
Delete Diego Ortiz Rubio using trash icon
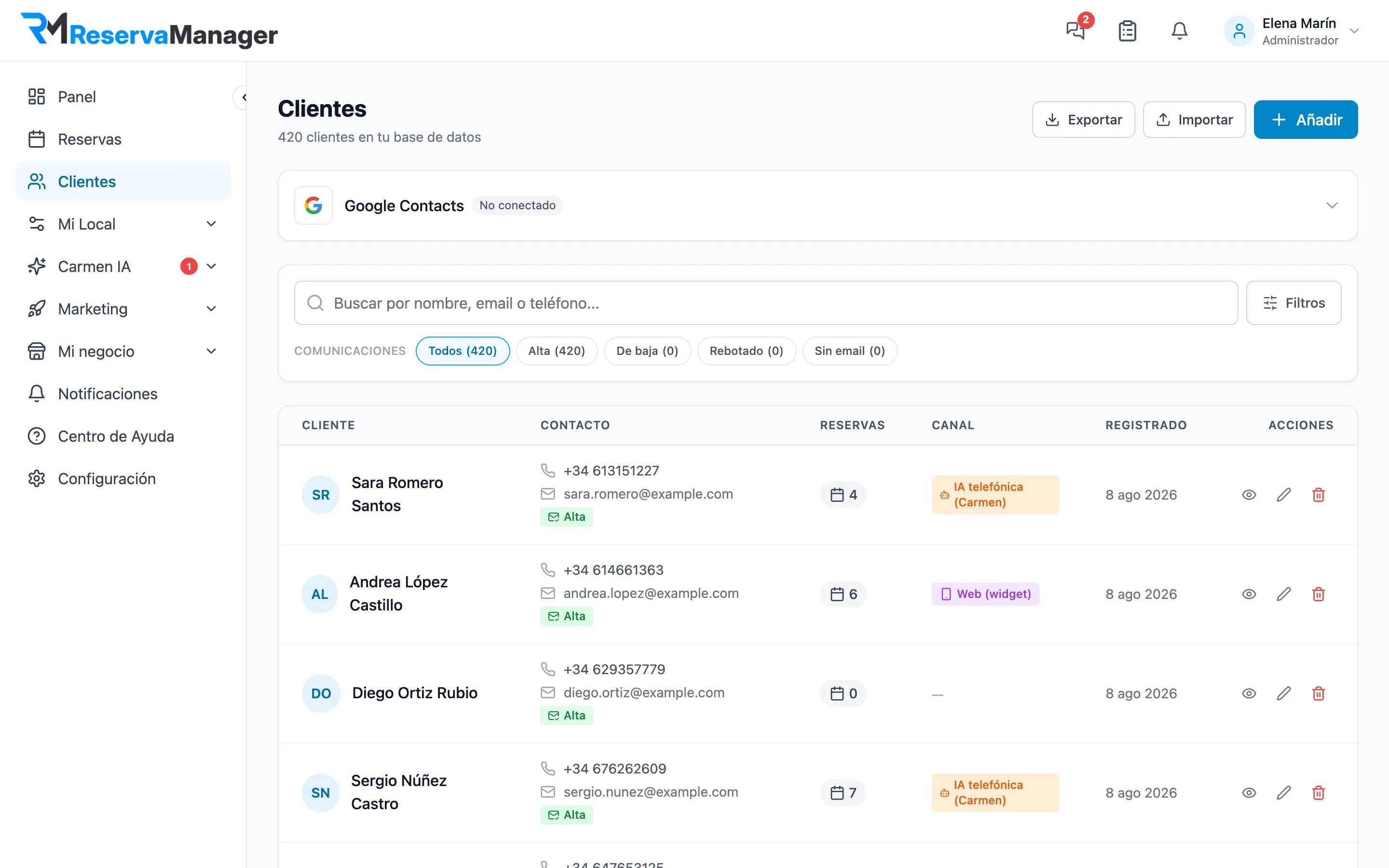[x=1319, y=693]
